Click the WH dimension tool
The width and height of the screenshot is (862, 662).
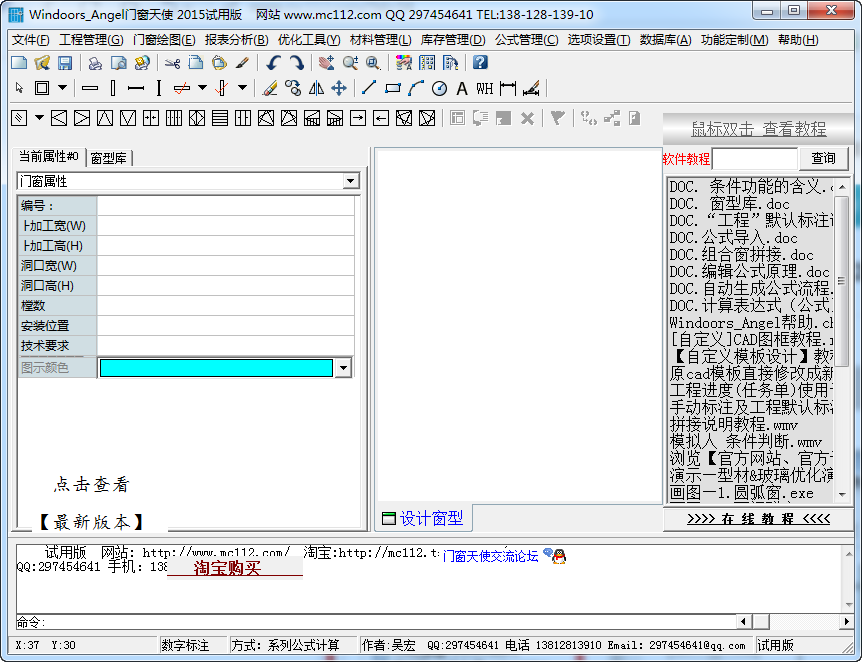485,88
